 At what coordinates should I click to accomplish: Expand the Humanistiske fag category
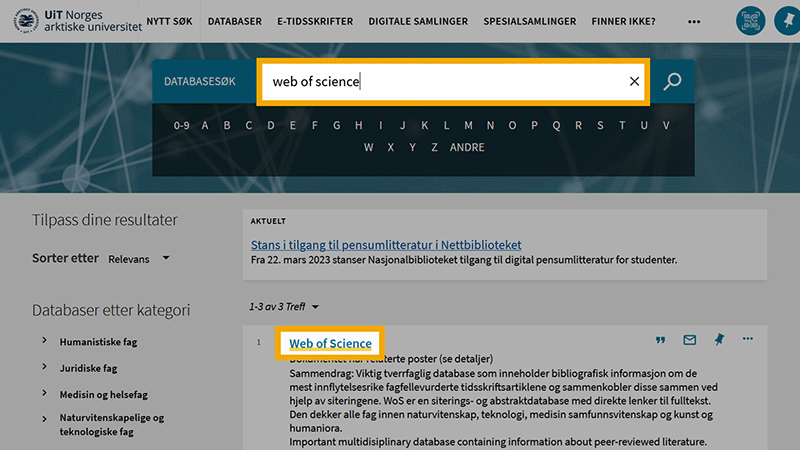(x=45, y=341)
